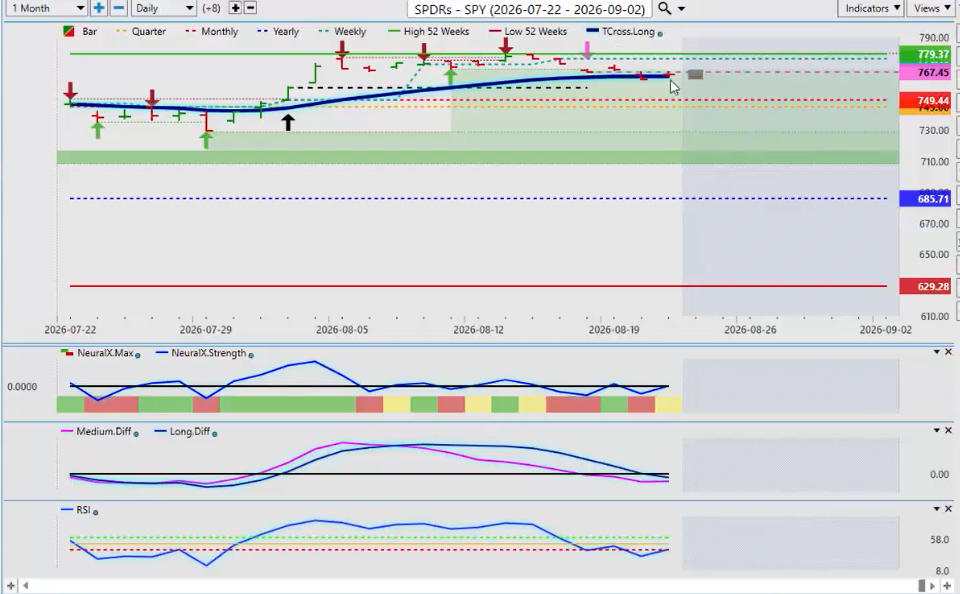Open the 1 Month time range dropdown
The image size is (960, 594).
coord(45,8)
